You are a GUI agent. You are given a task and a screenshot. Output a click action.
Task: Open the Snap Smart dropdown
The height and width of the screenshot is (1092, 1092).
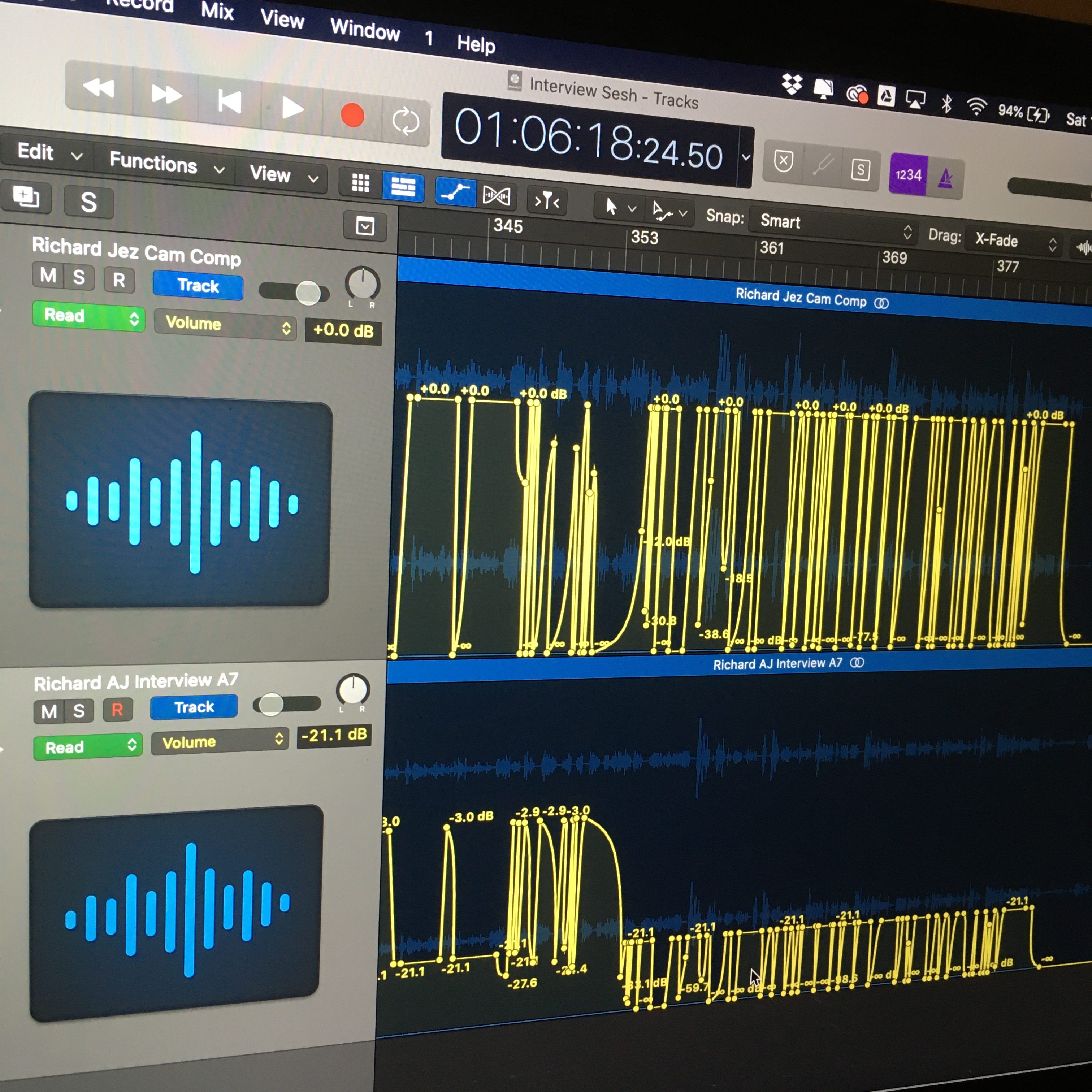point(834,225)
